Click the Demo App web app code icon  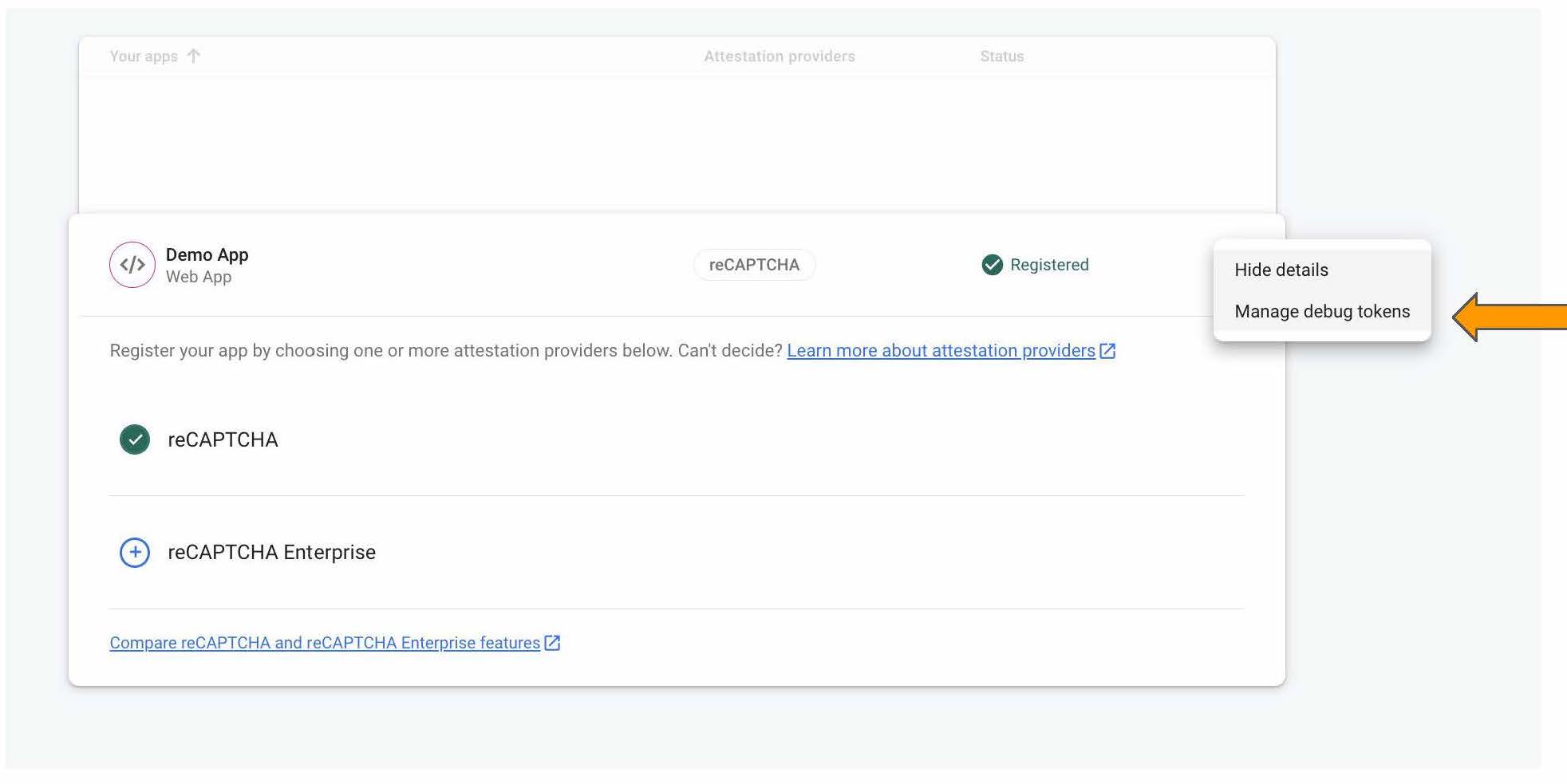[132, 265]
